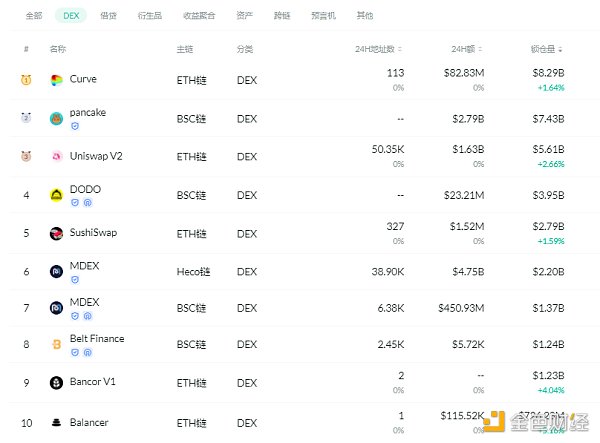Sort by the 24H地址数 column header

click(381, 49)
